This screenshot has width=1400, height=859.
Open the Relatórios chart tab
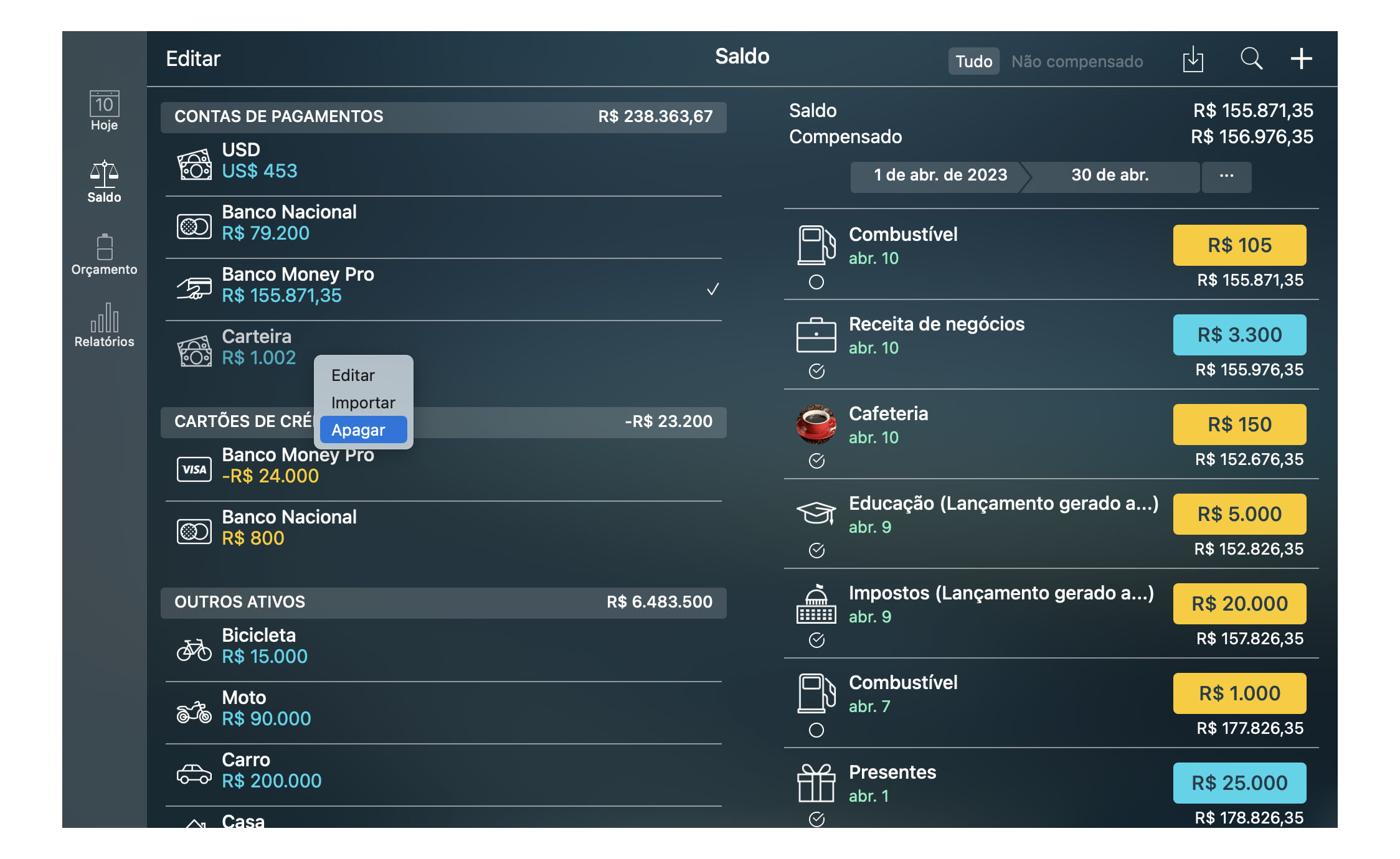tap(104, 326)
